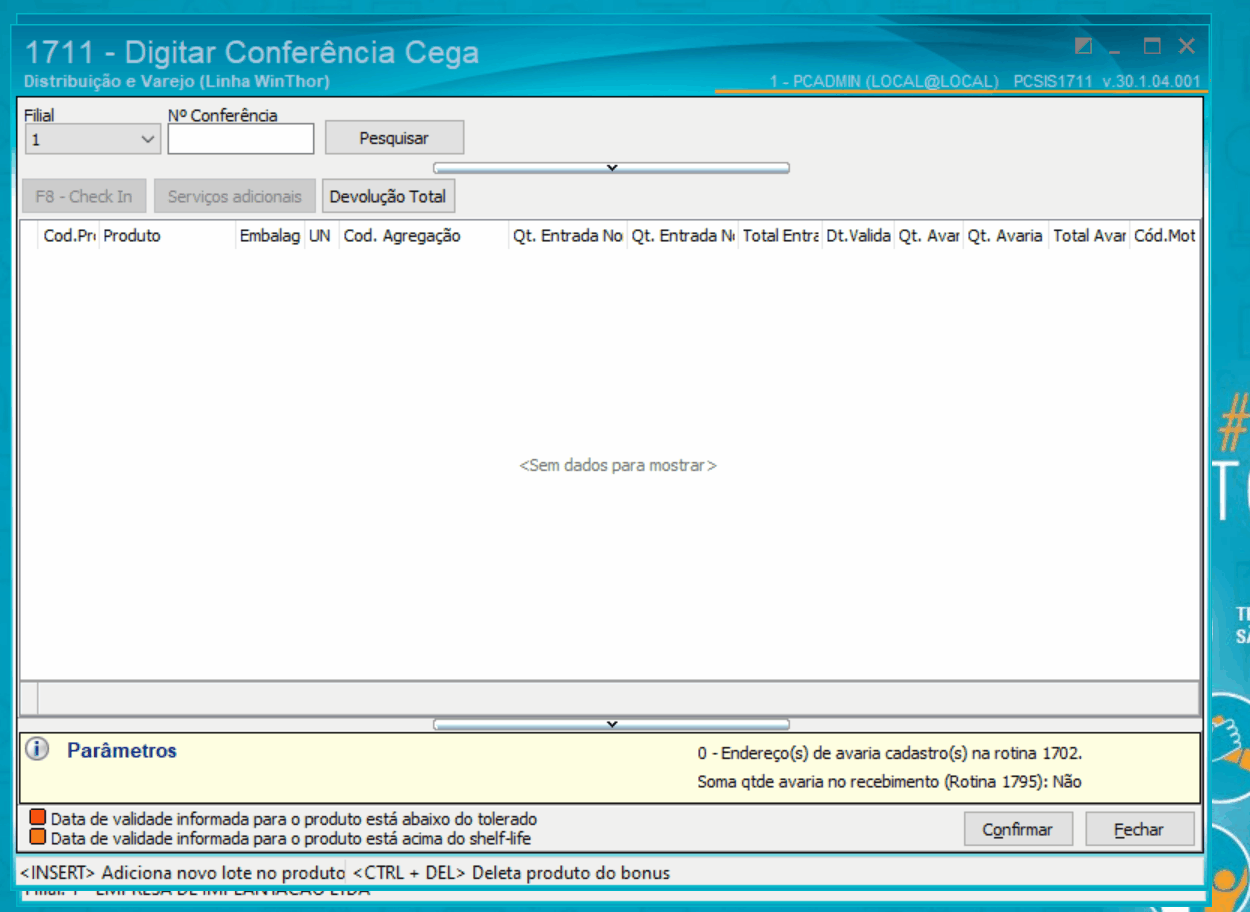Close the 1711 window
1250x912 pixels.
tap(1187, 46)
